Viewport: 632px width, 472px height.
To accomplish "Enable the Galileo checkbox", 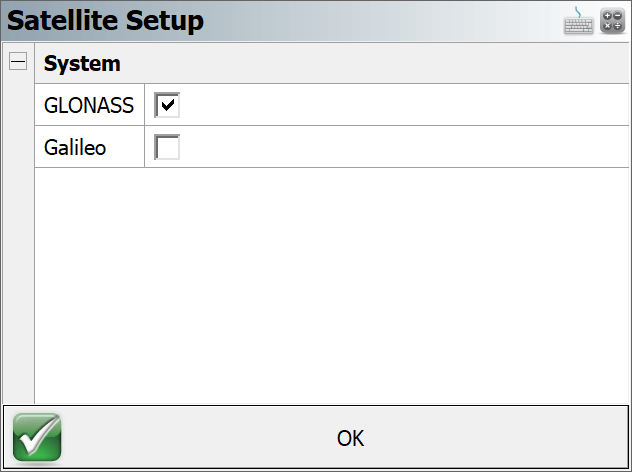I will [167, 147].
